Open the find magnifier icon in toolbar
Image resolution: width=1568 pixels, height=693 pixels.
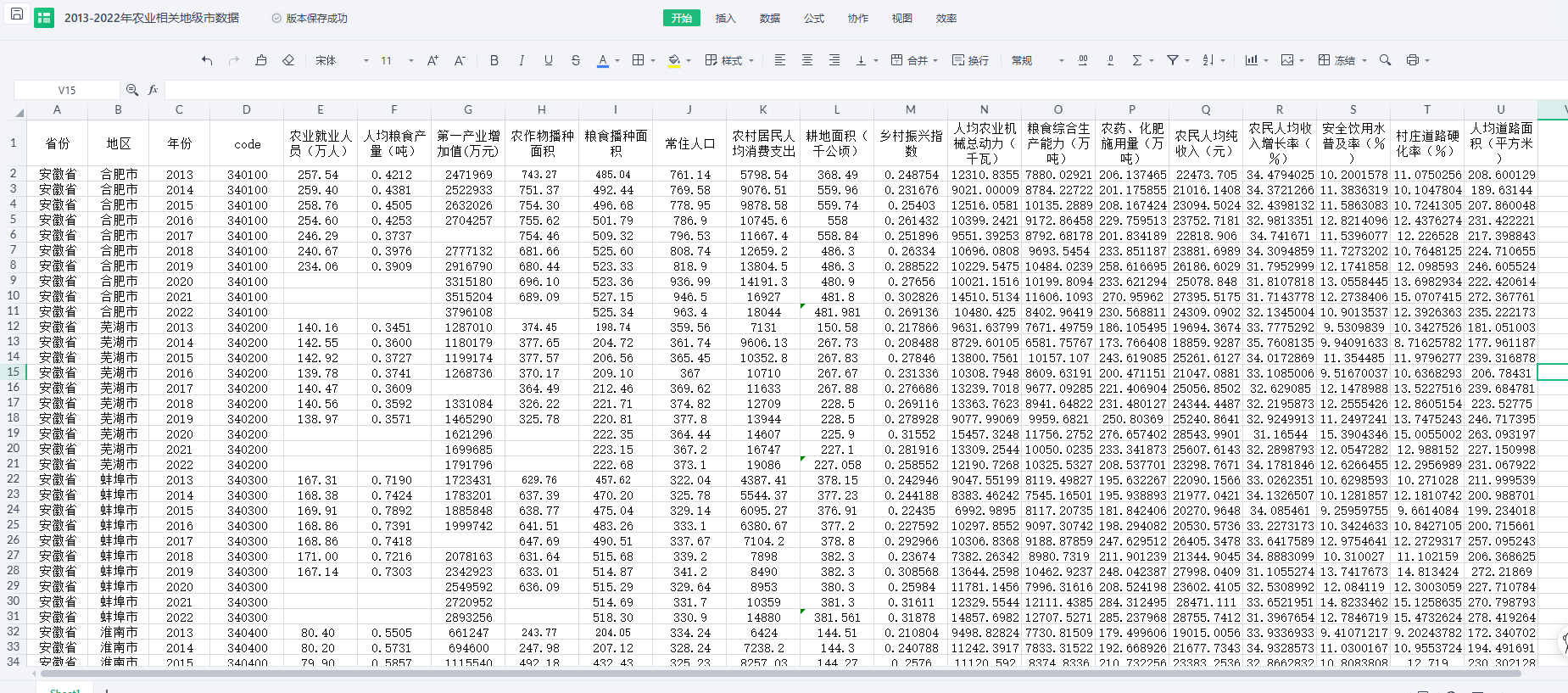click(x=1385, y=60)
